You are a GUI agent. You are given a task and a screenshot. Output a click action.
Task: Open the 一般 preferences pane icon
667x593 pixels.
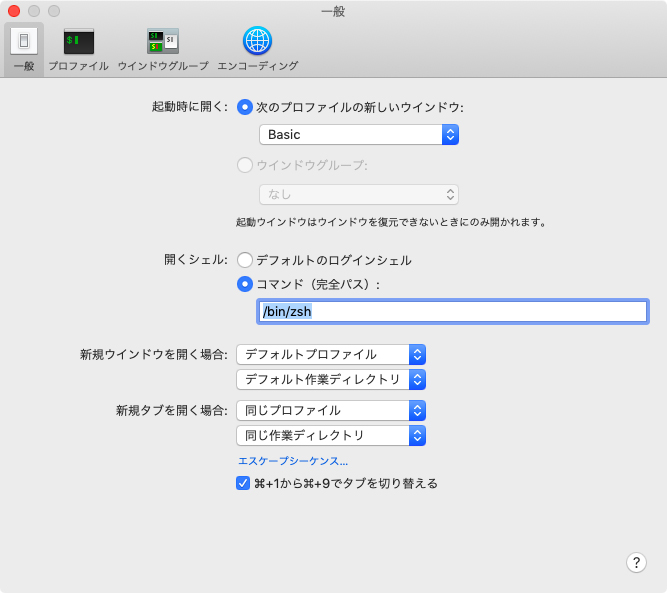click(x=24, y=41)
